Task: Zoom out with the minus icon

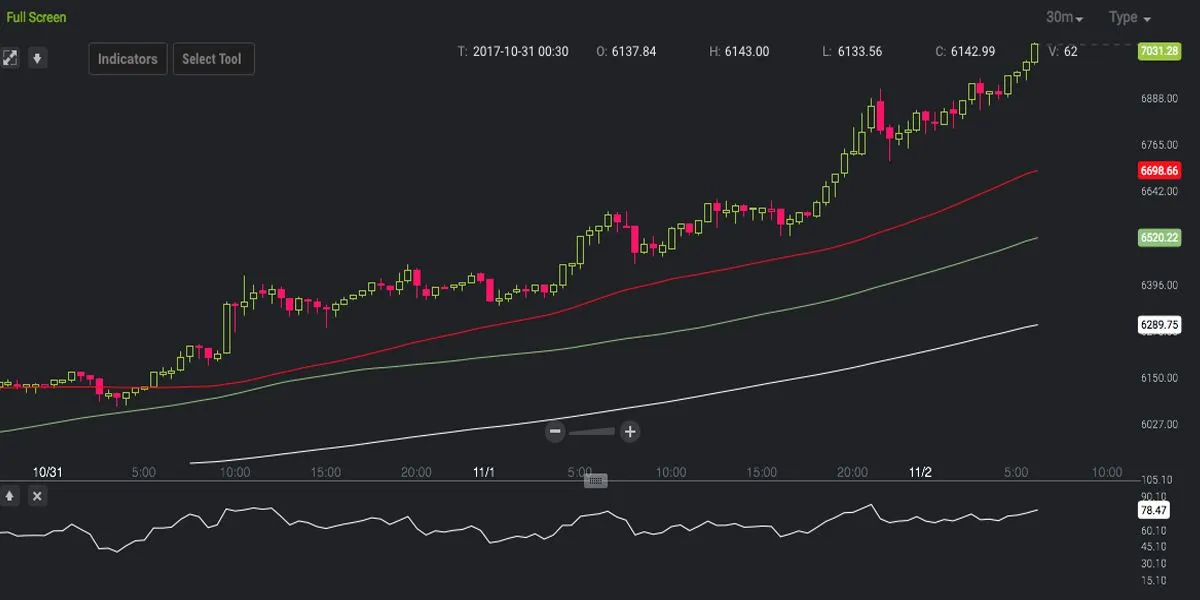Action: (x=556, y=432)
